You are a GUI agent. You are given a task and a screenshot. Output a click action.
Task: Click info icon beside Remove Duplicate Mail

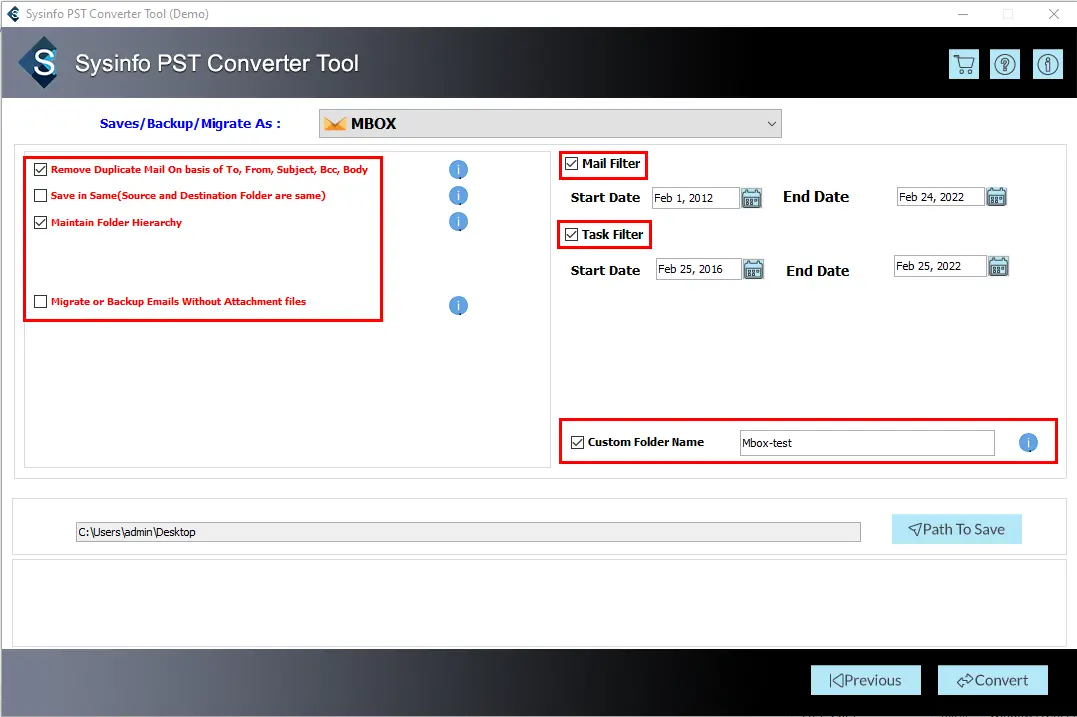coord(458,170)
